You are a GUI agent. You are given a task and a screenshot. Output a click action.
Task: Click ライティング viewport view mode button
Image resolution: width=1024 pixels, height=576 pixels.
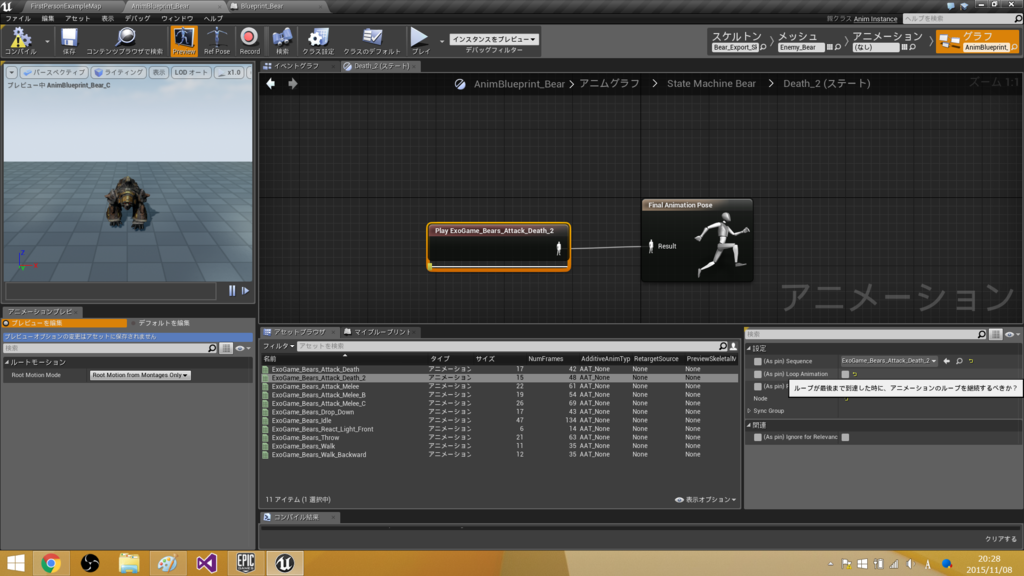coord(118,72)
